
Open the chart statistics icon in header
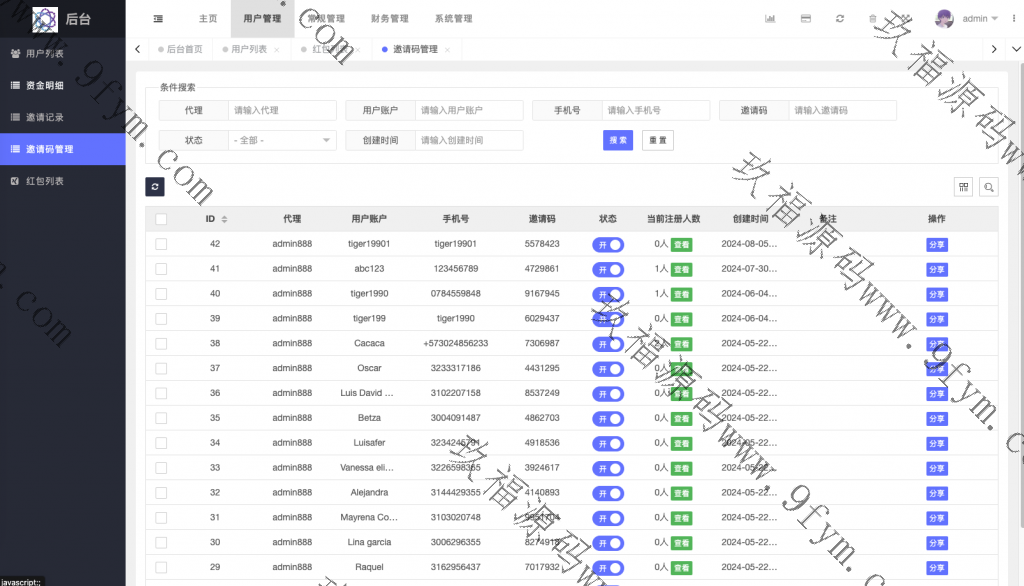(x=771, y=19)
